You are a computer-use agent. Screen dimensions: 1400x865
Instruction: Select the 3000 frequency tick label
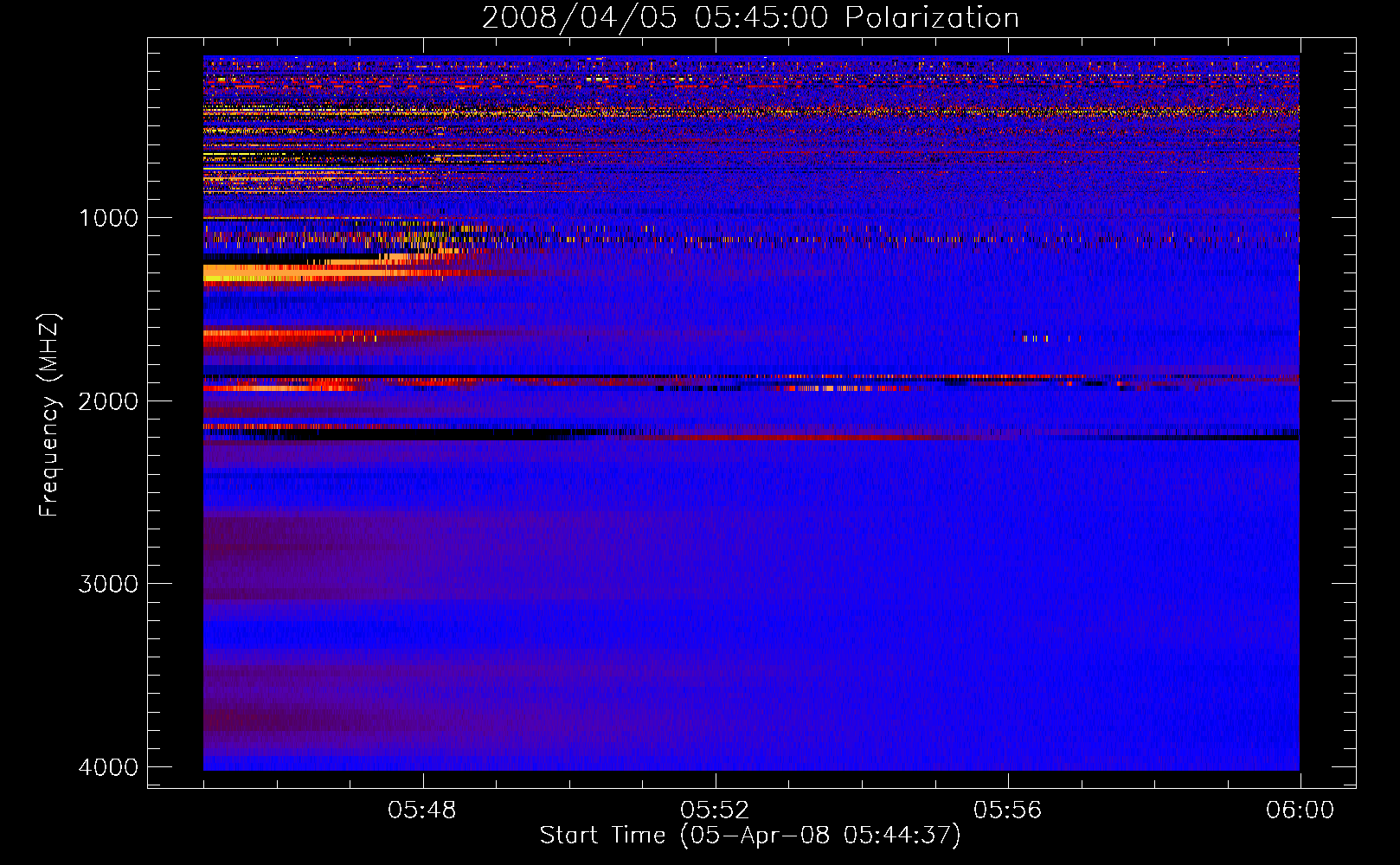[x=108, y=584]
